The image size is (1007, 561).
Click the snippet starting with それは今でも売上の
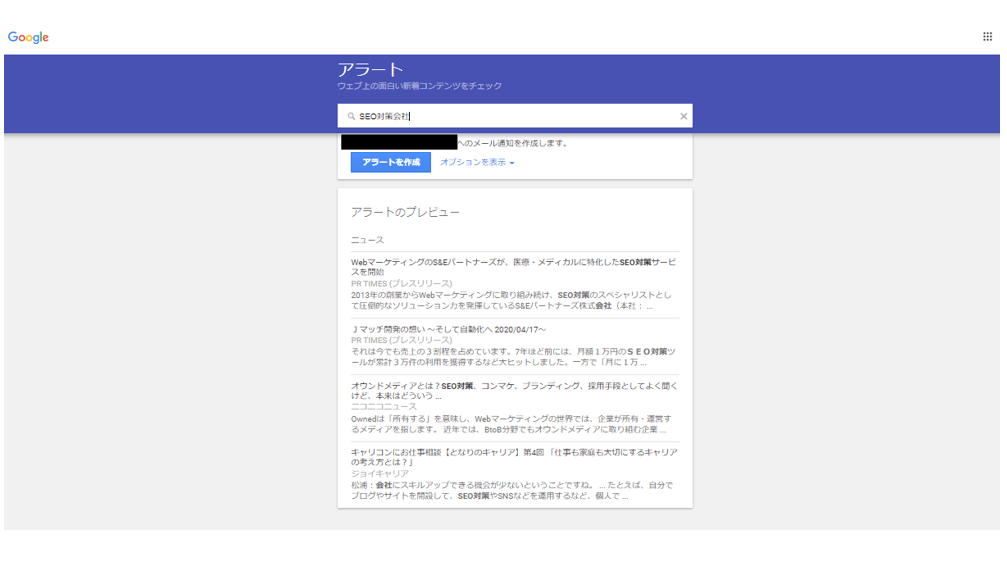(x=513, y=357)
